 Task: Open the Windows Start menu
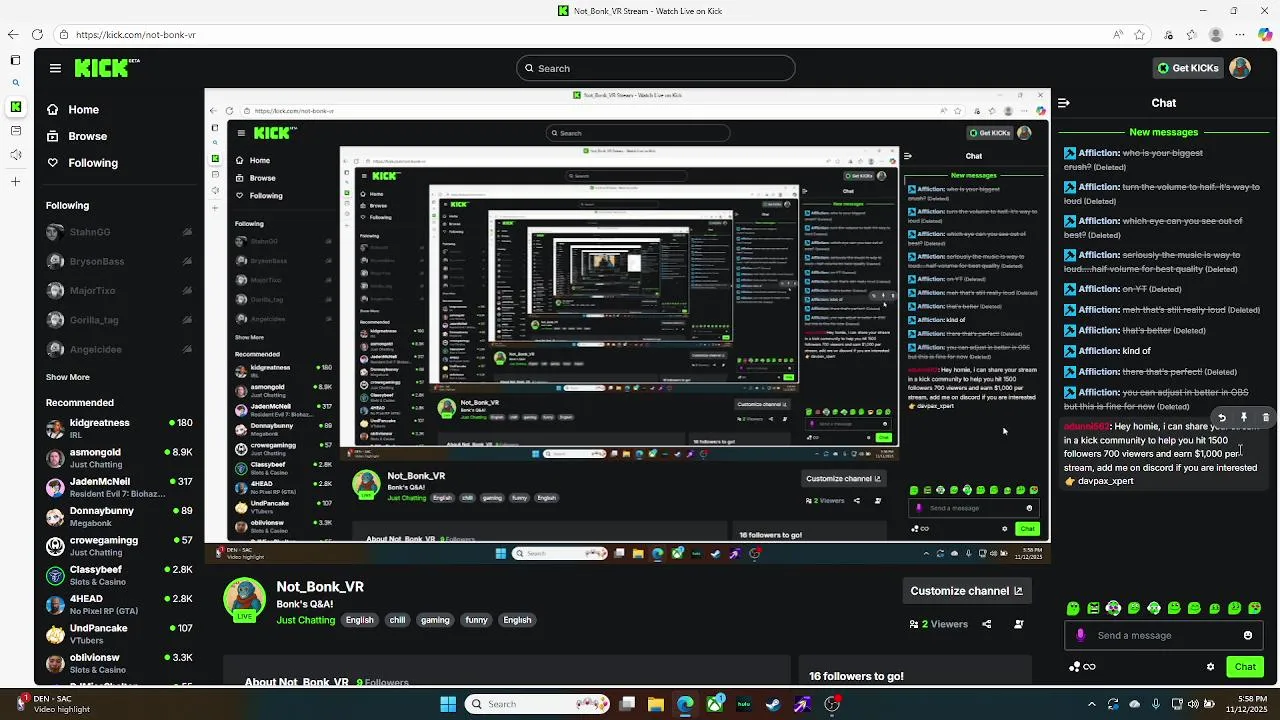pos(448,704)
